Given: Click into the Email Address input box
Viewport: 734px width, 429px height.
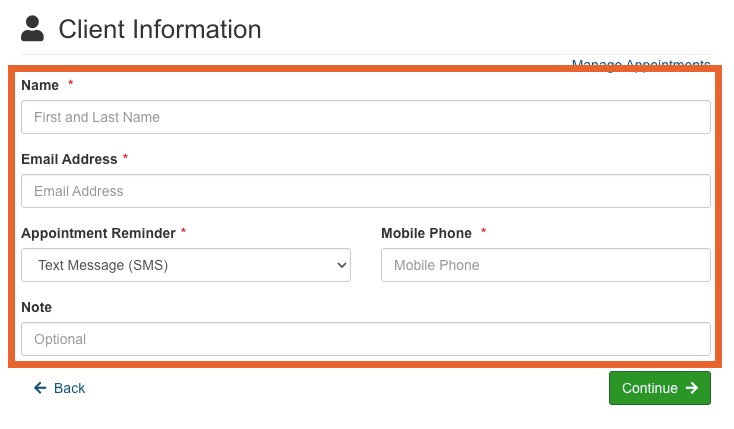Looking at the screenshot, I should (366, 191).
